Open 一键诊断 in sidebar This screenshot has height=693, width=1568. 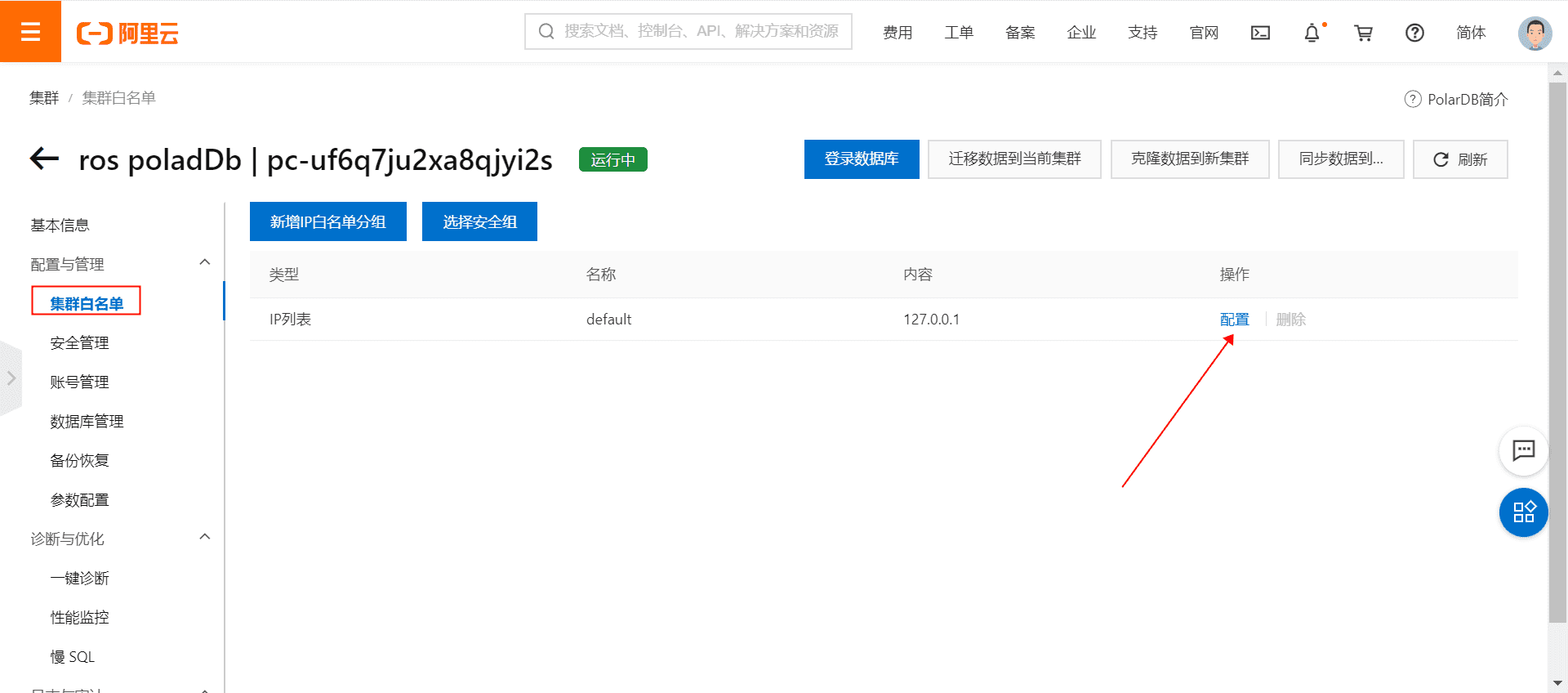click(x=79, y=578)
